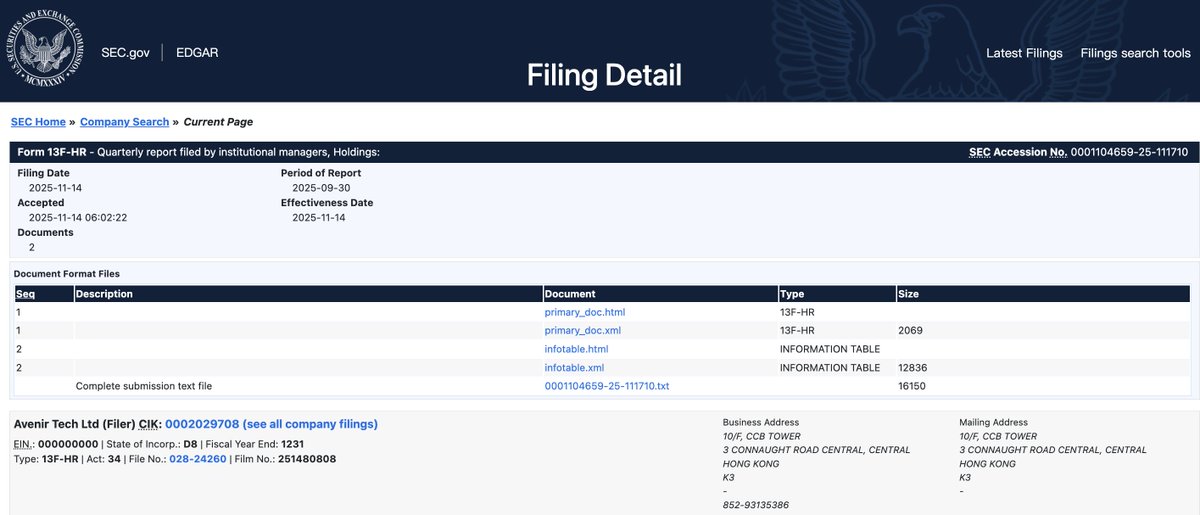Select the Documents count label
Viewport: 1200px width, 515px height.
point(45,232)
